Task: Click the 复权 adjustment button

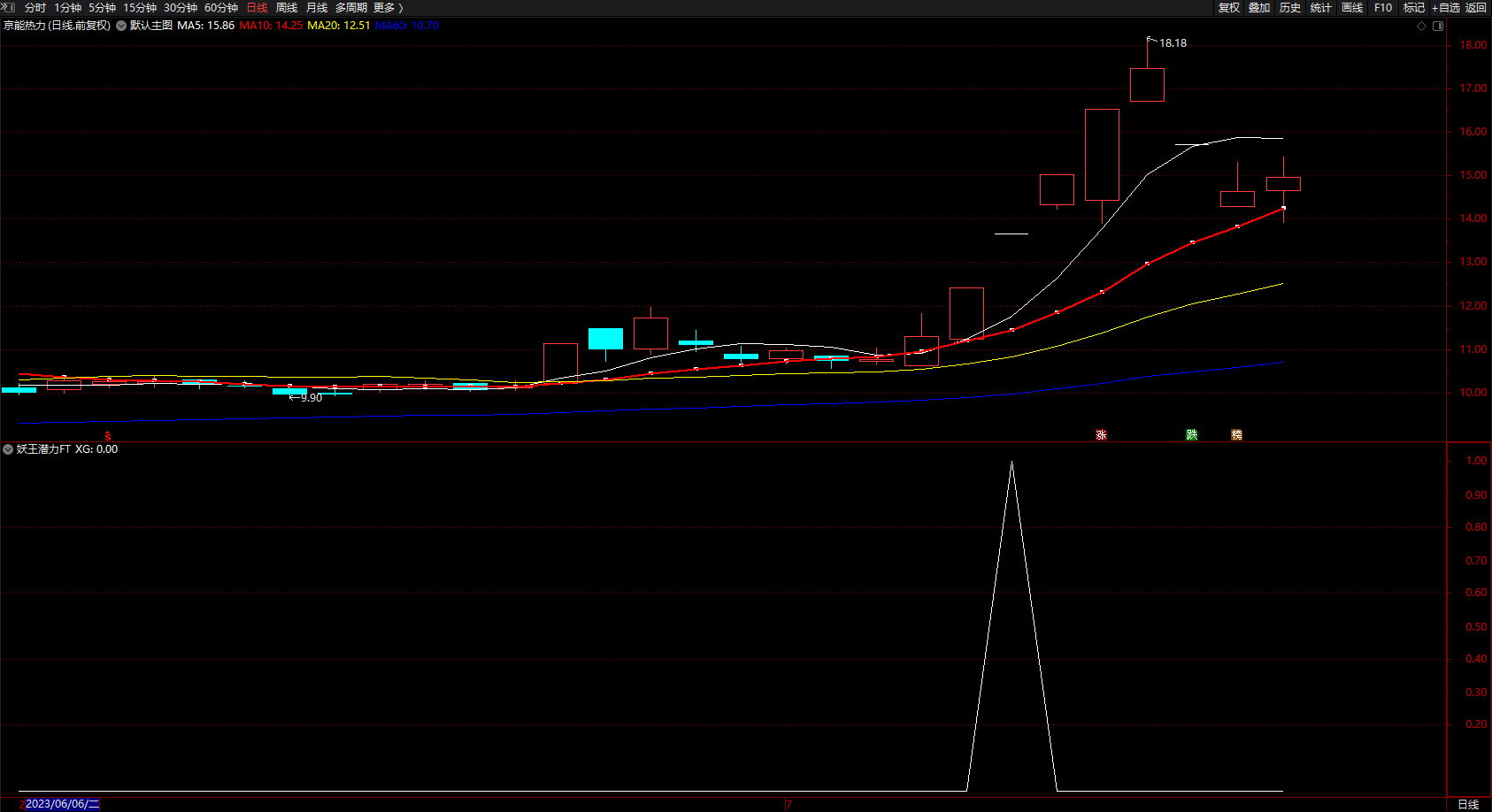Action: [x=1229, y=8]
